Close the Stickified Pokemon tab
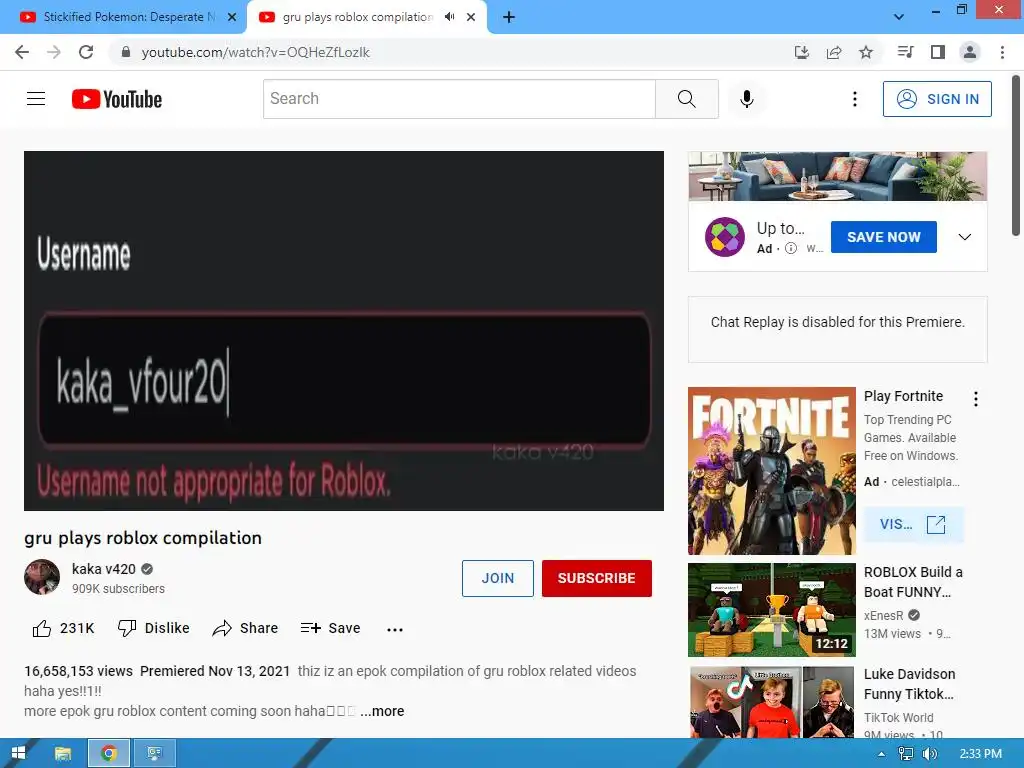 232,17
